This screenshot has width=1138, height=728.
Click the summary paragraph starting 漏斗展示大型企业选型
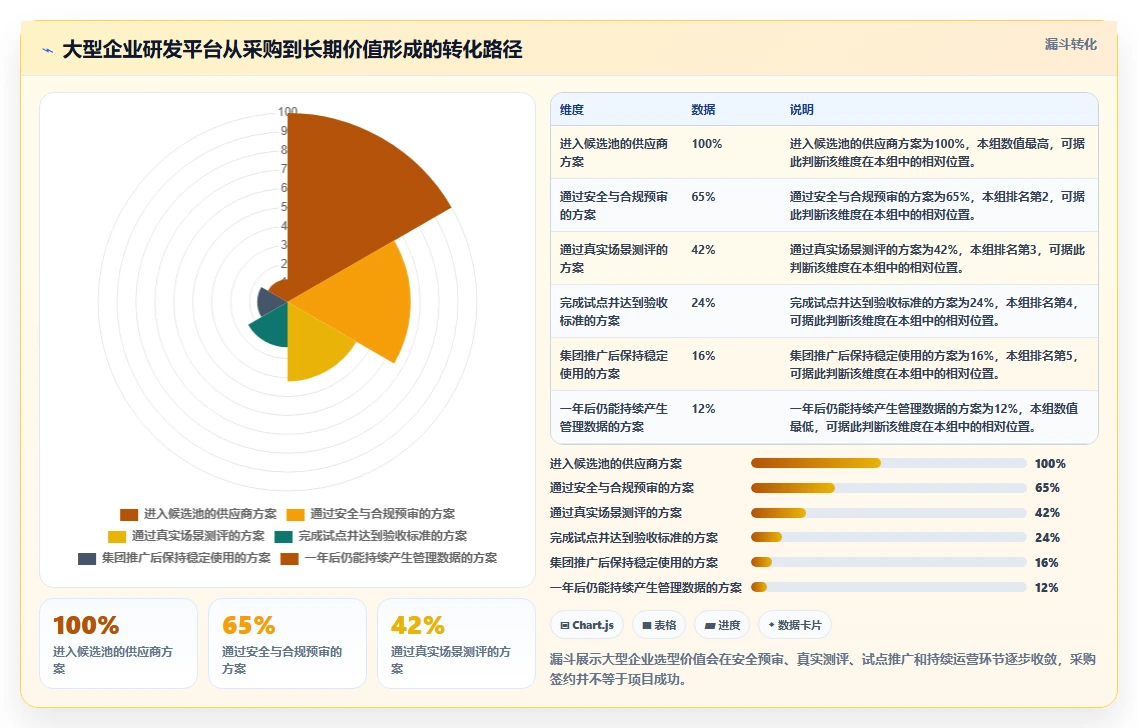click(823, 669)
